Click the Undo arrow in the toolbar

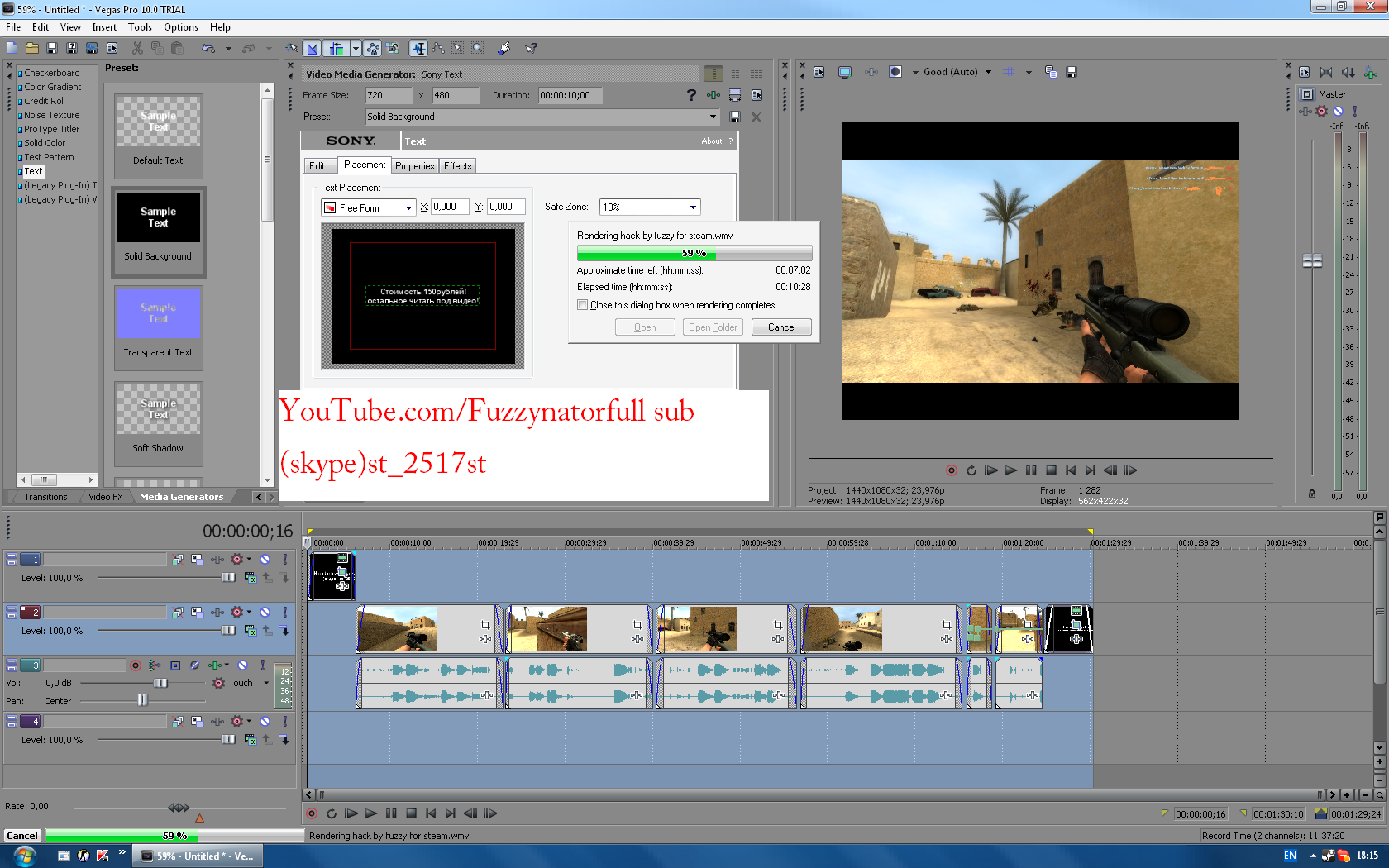pos(208,48)
